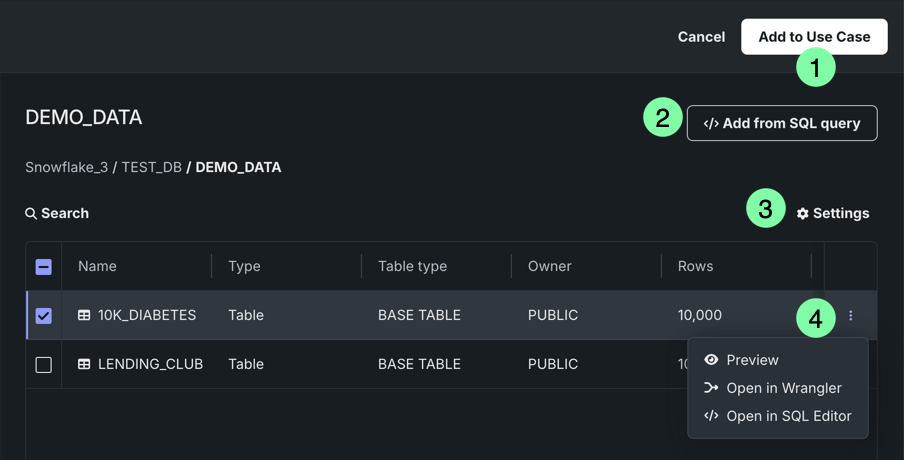Choose Open in Wrangler from menu
The image size is (904, 460).
pos(783,388)
